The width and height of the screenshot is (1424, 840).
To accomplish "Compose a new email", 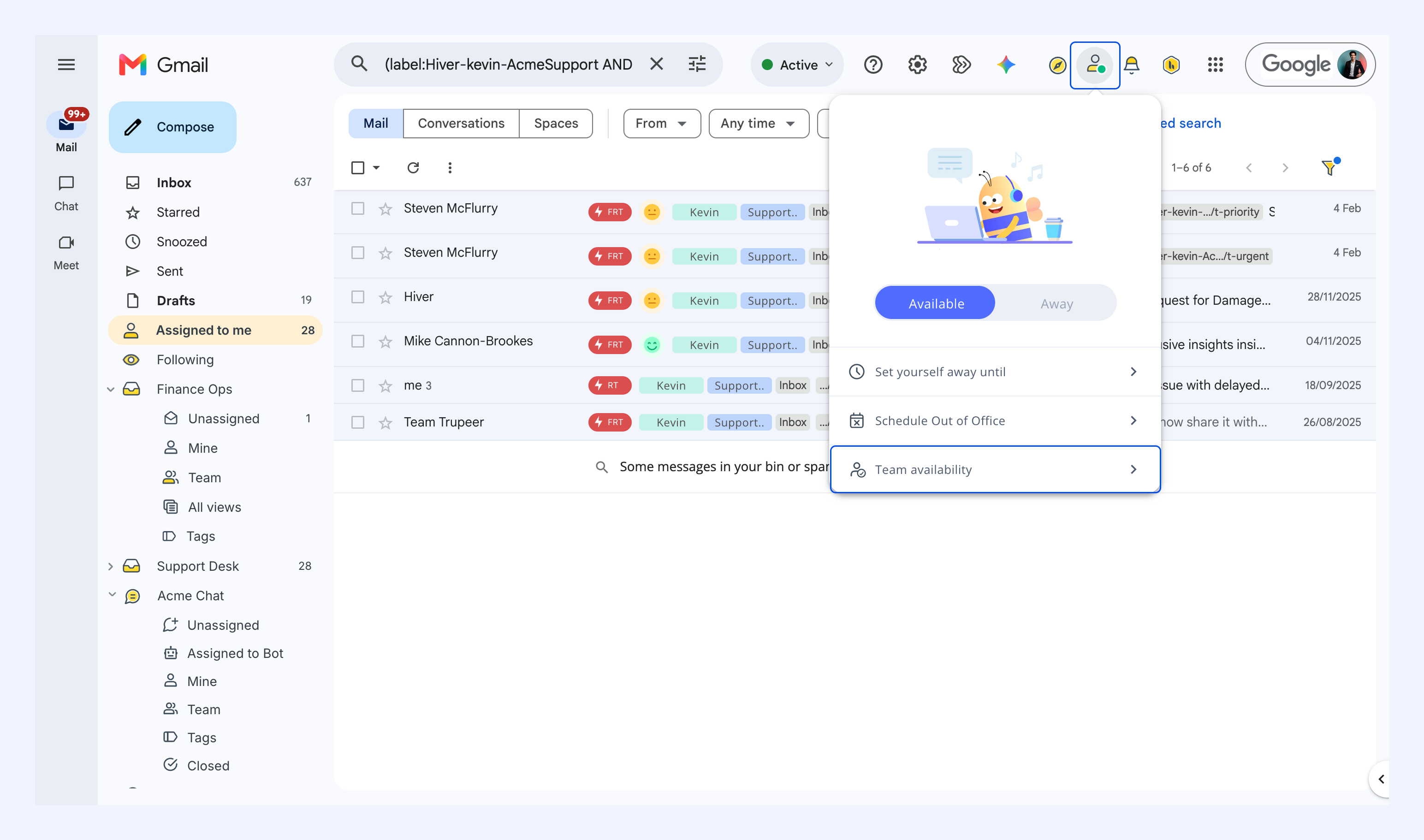I will coord(172,127).
